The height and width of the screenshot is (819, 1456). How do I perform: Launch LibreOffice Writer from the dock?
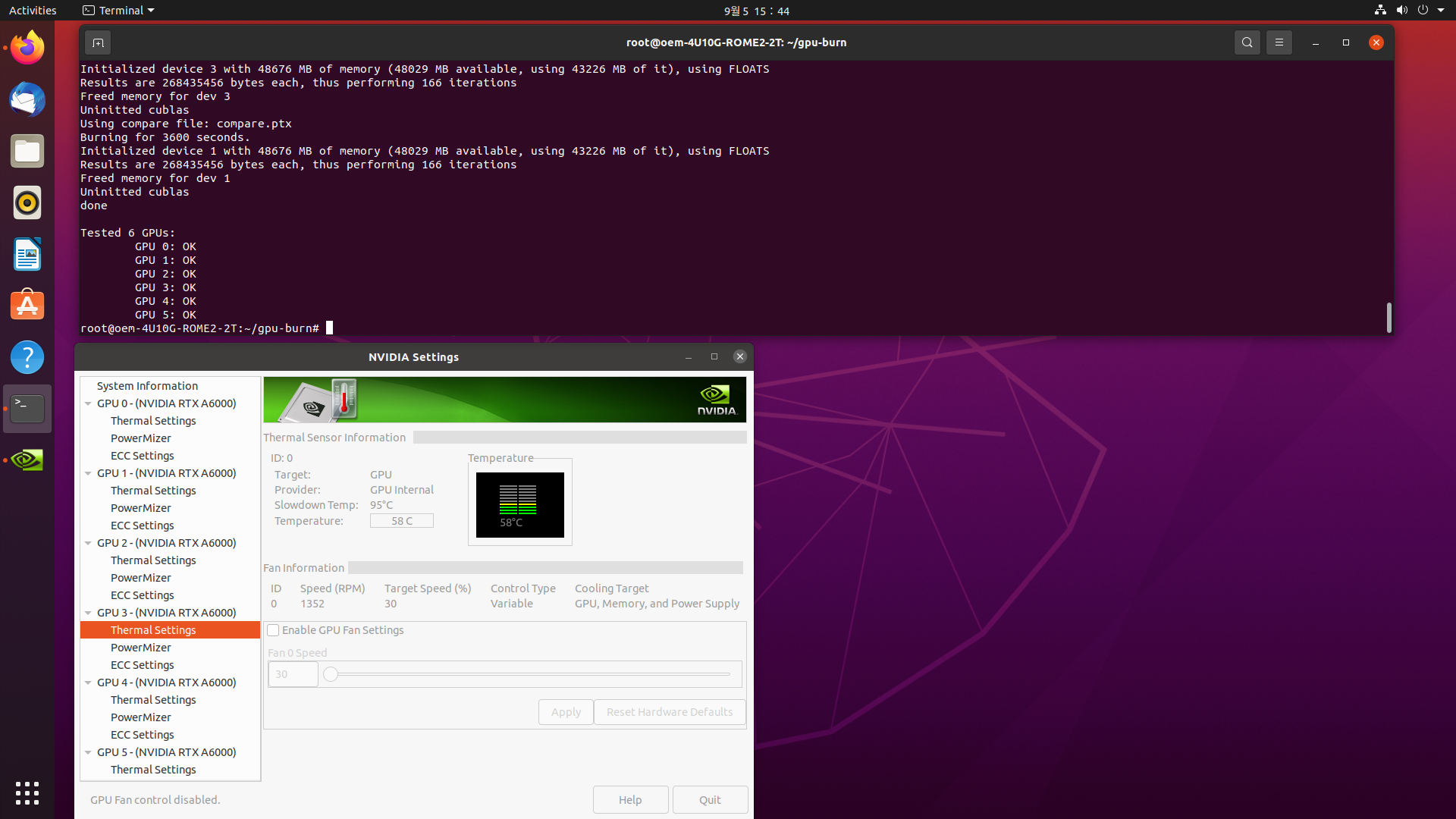pos(27,254)
